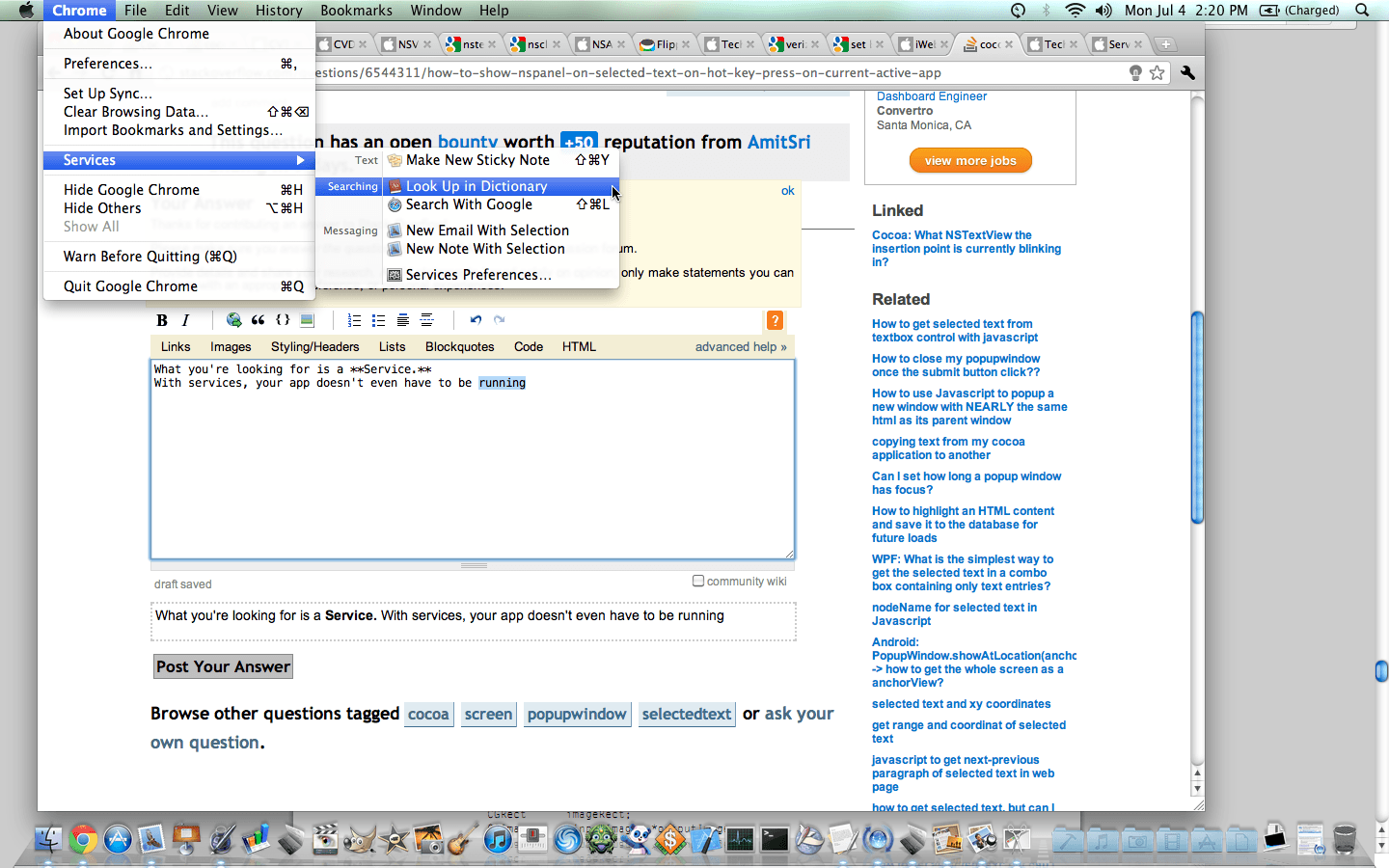Open the Blockquotes help tab
Viewport: 1389px width, 868px height.
pyautogui.click(x=459, y=347)
